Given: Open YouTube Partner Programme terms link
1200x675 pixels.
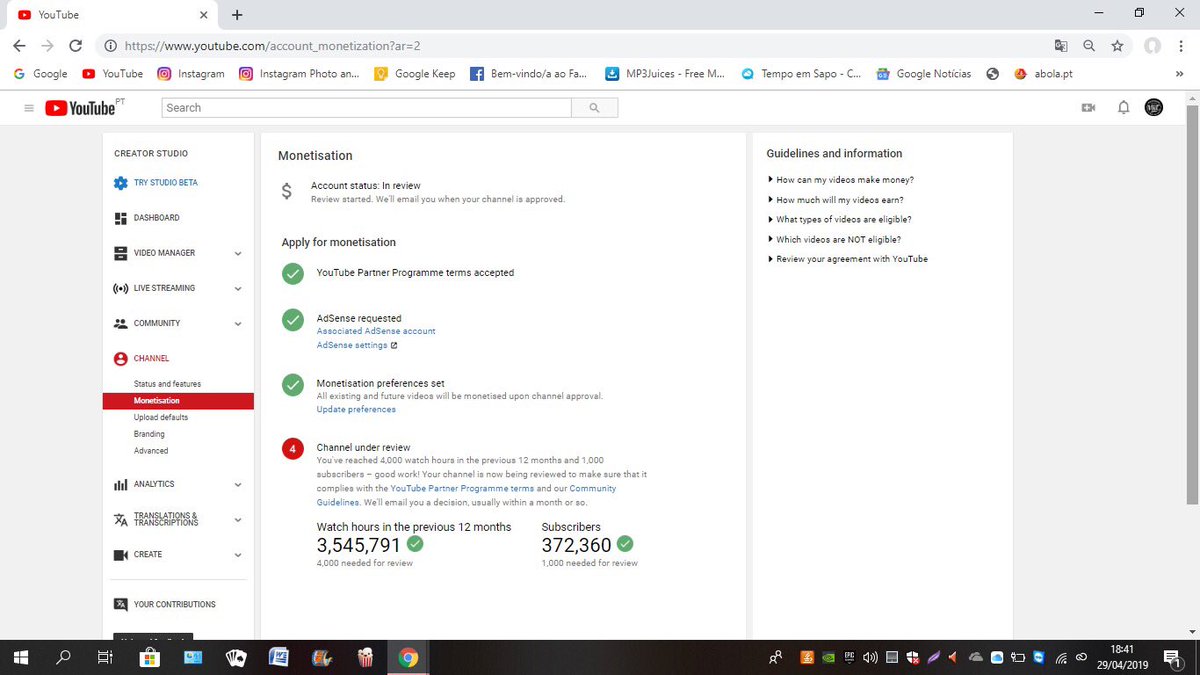Looking at the screenshot, I should point(462,489).
